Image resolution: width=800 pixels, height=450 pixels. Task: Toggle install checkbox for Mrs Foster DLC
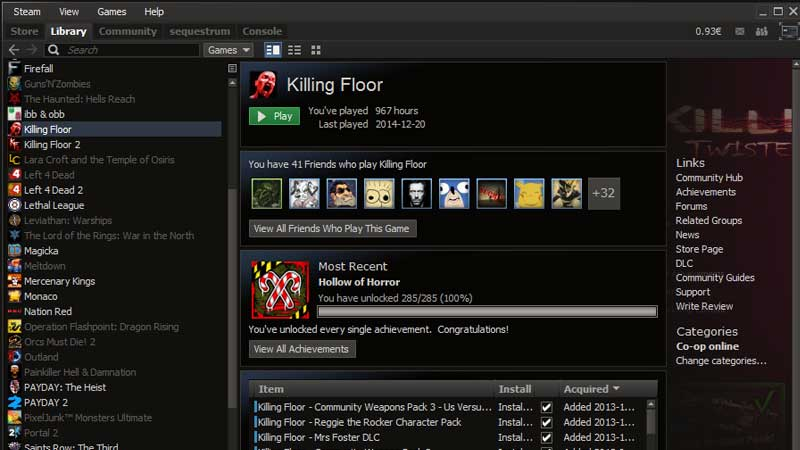pyautogui.click(x=546, y=438)
